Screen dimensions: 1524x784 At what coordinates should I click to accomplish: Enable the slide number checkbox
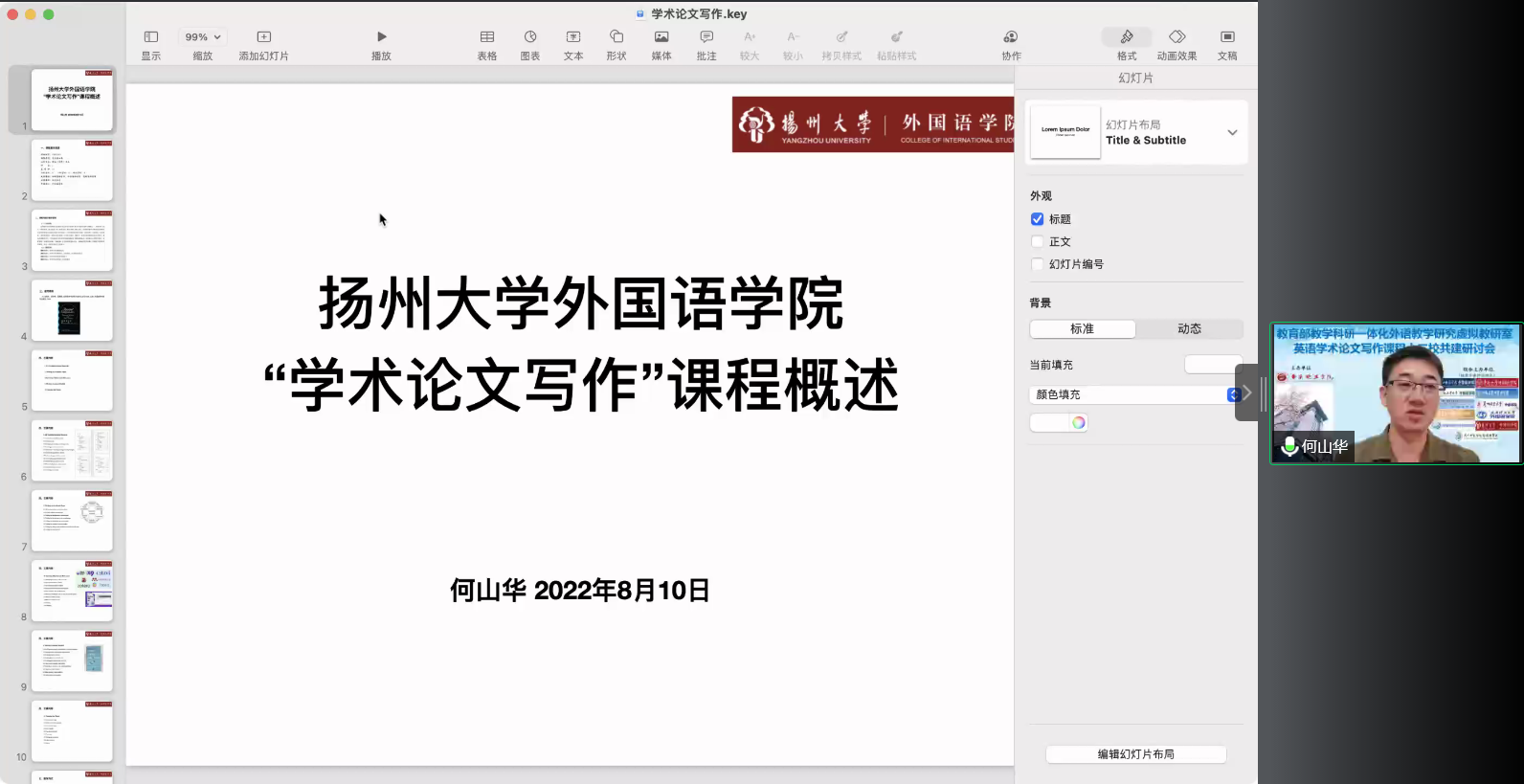tap(1037, 264)
